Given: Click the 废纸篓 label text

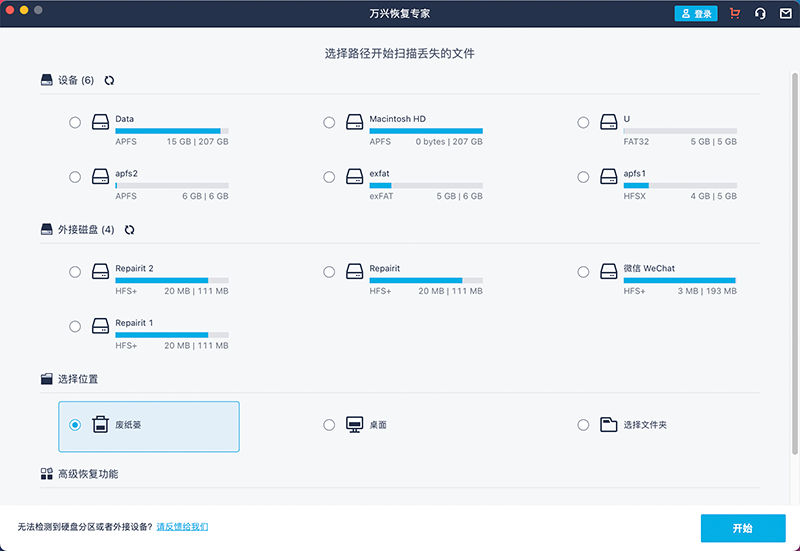Looking at the screenshot, I should pyautogui.click(x=128, y=425).
